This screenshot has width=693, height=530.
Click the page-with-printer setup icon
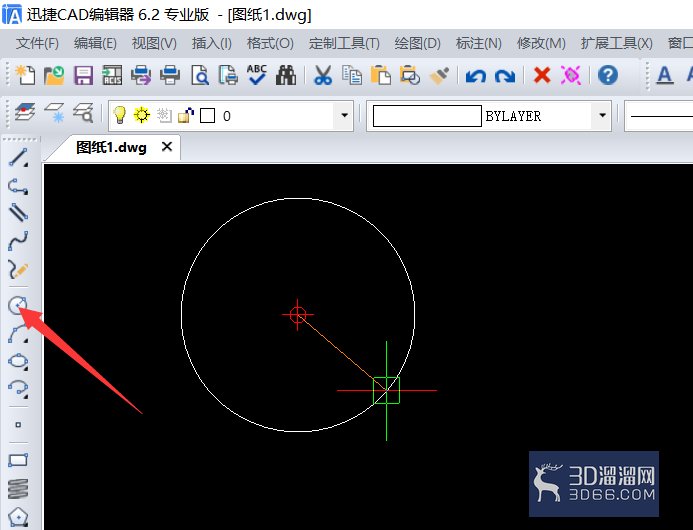228,75
